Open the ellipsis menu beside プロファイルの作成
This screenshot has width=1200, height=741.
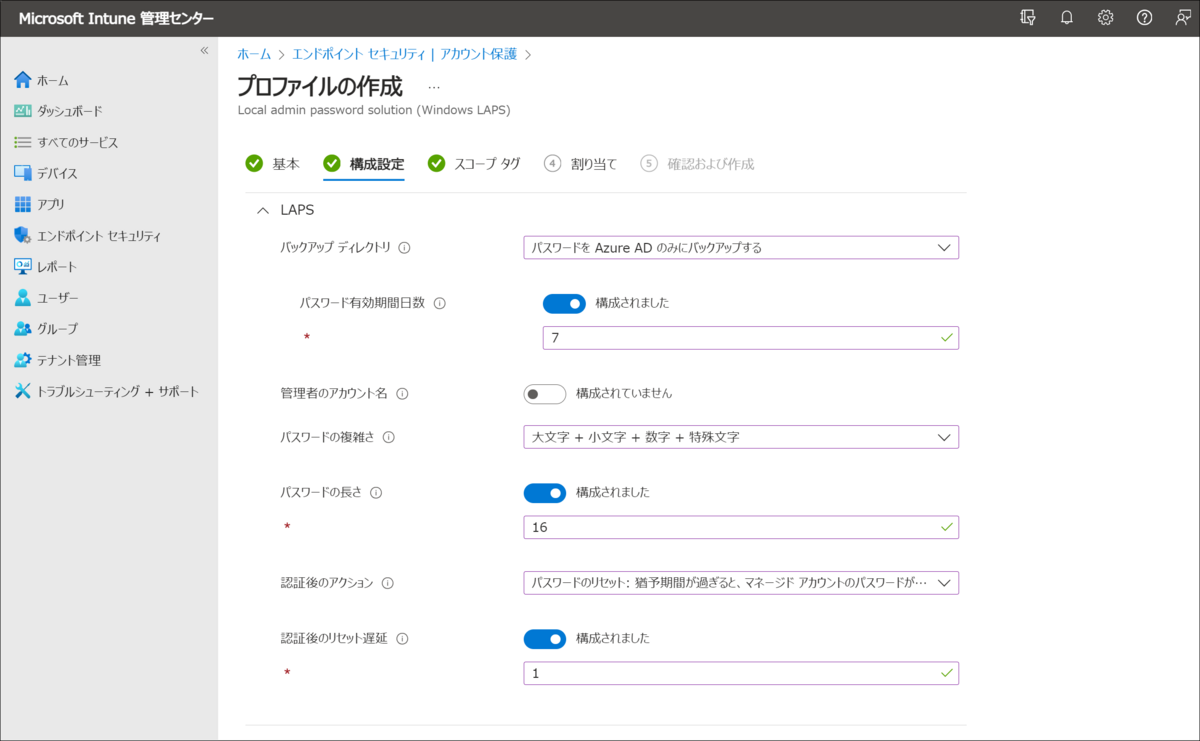(x=434, y=87)
